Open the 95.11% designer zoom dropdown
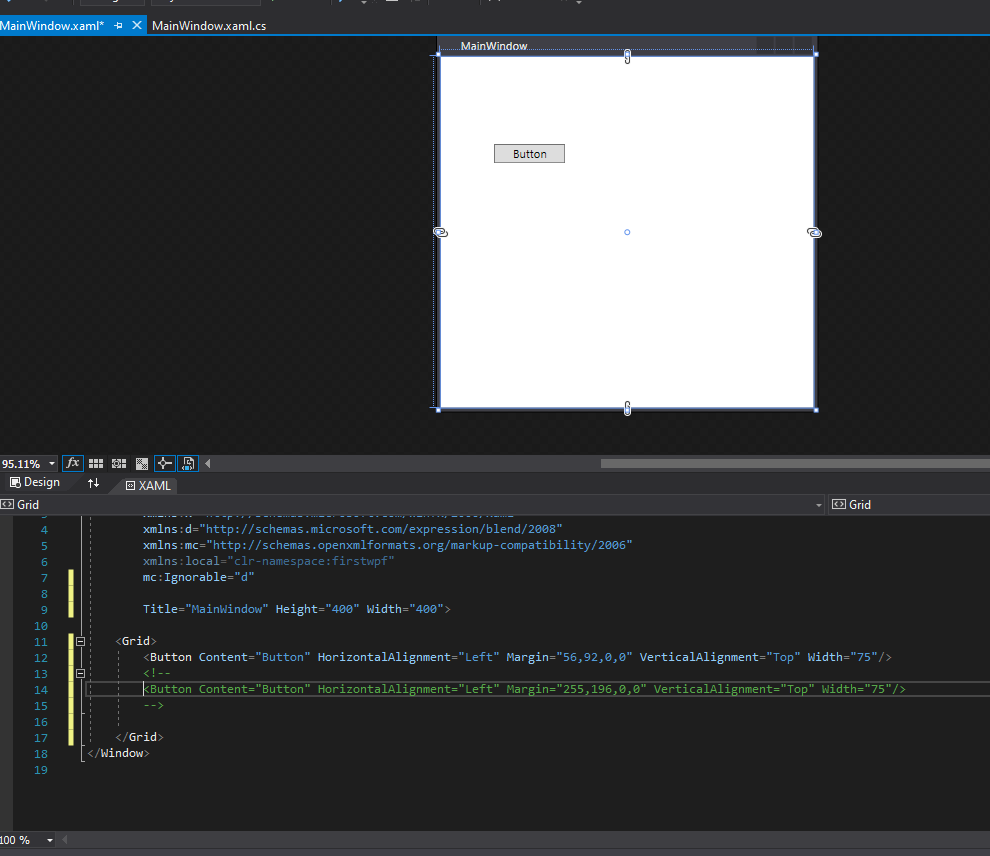 click(50, 464)
